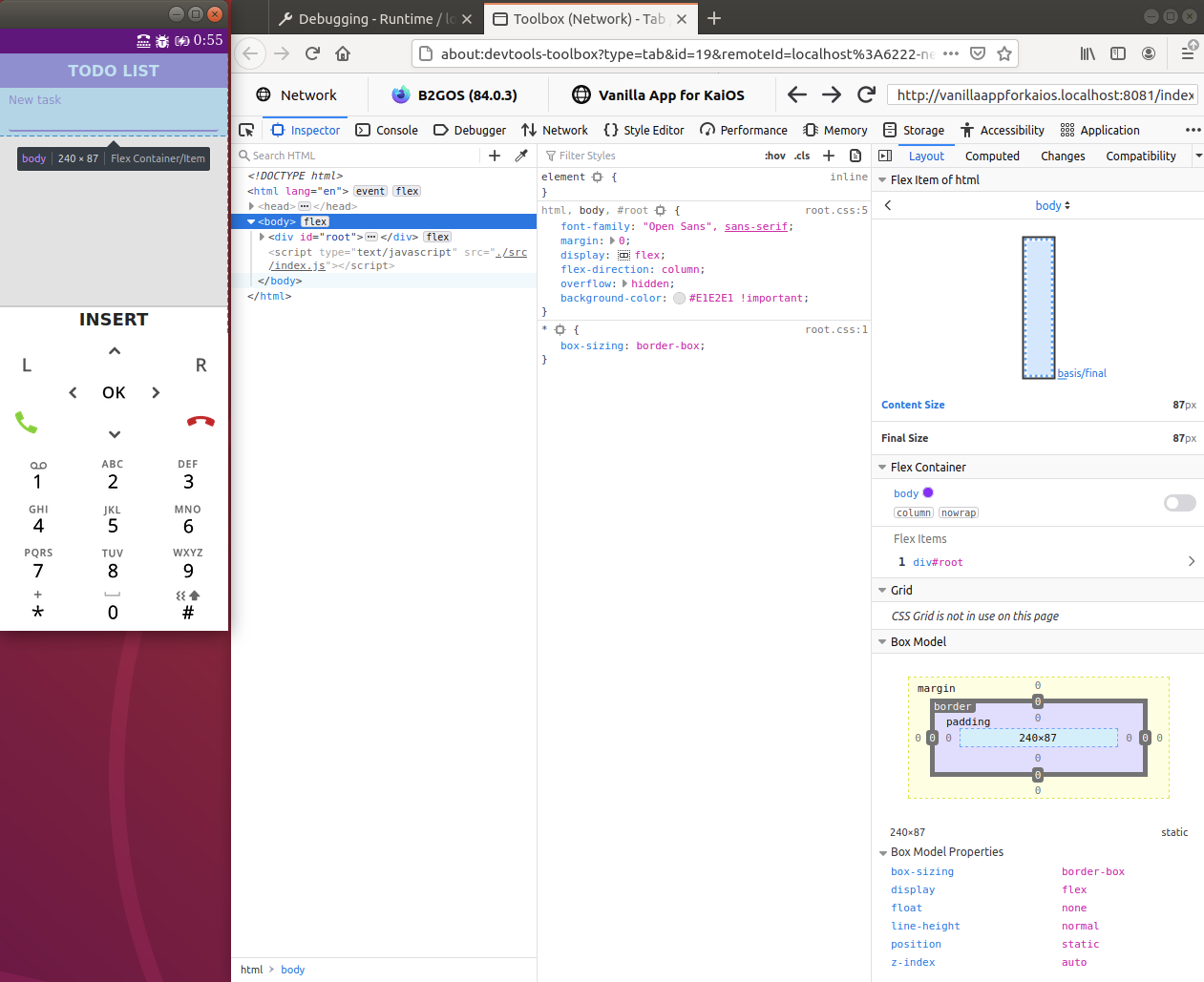The width and height of the screenshot is (1204, 982).
Task: Reload the remote app page
Action: coord(866,94)
